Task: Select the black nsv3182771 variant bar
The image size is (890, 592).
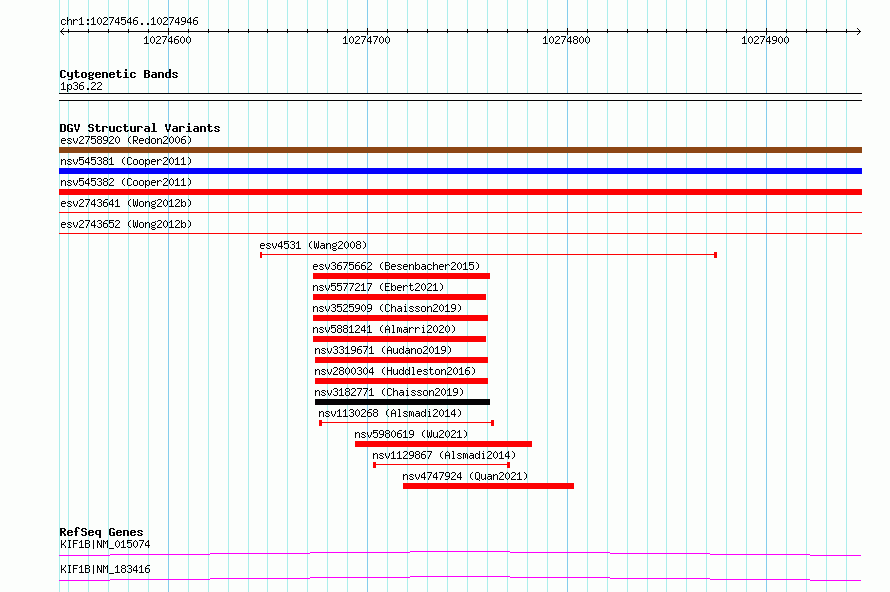Action: pyautogui.click(x=402, y=402)
